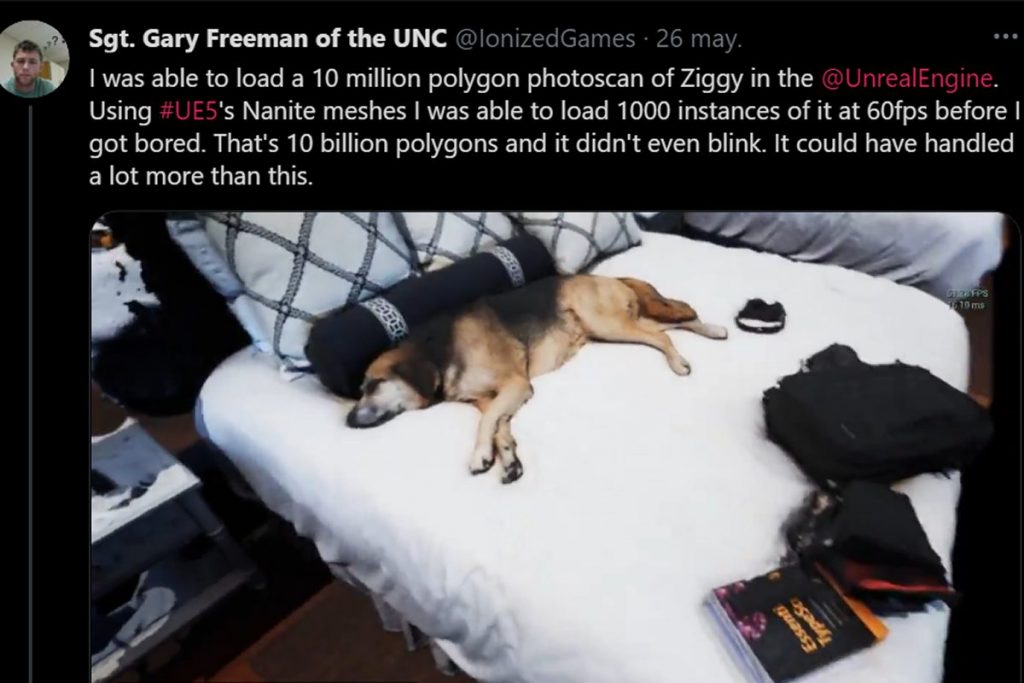The width and height of the screenshot is (1024, 683).
Task: Click the thread line below the avatar
Action: pyautogui.click(x=30, y=392)
